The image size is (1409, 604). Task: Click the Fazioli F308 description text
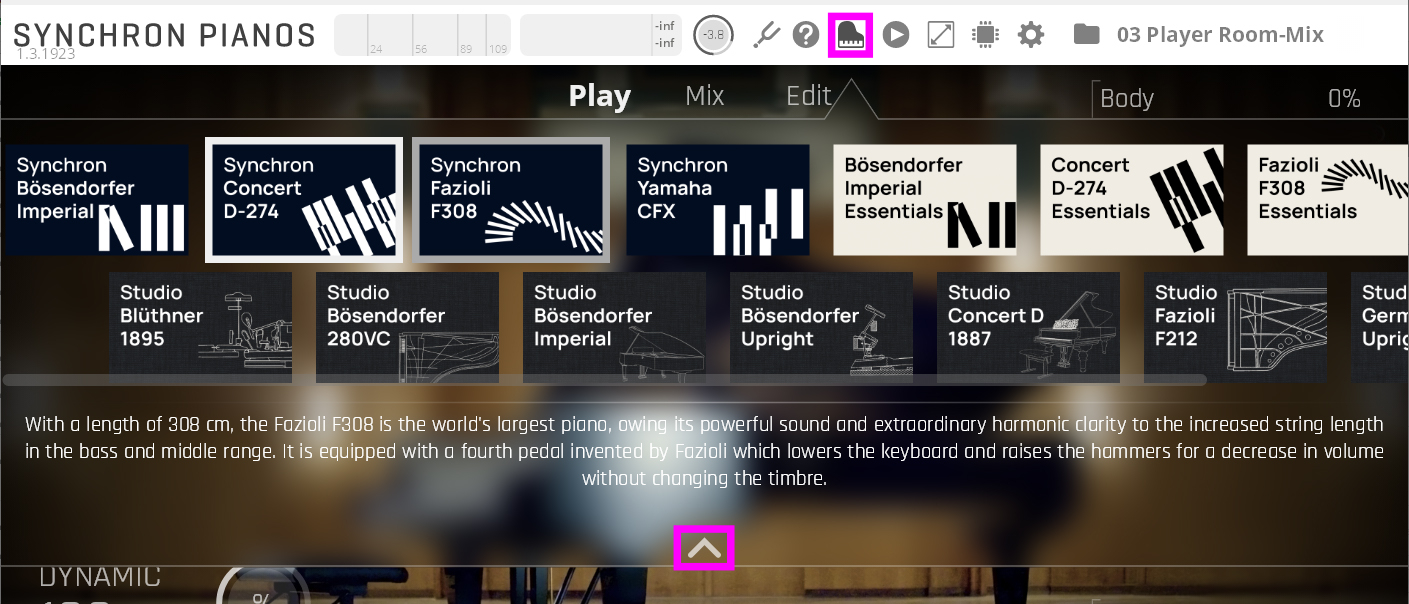click(704, 451)
